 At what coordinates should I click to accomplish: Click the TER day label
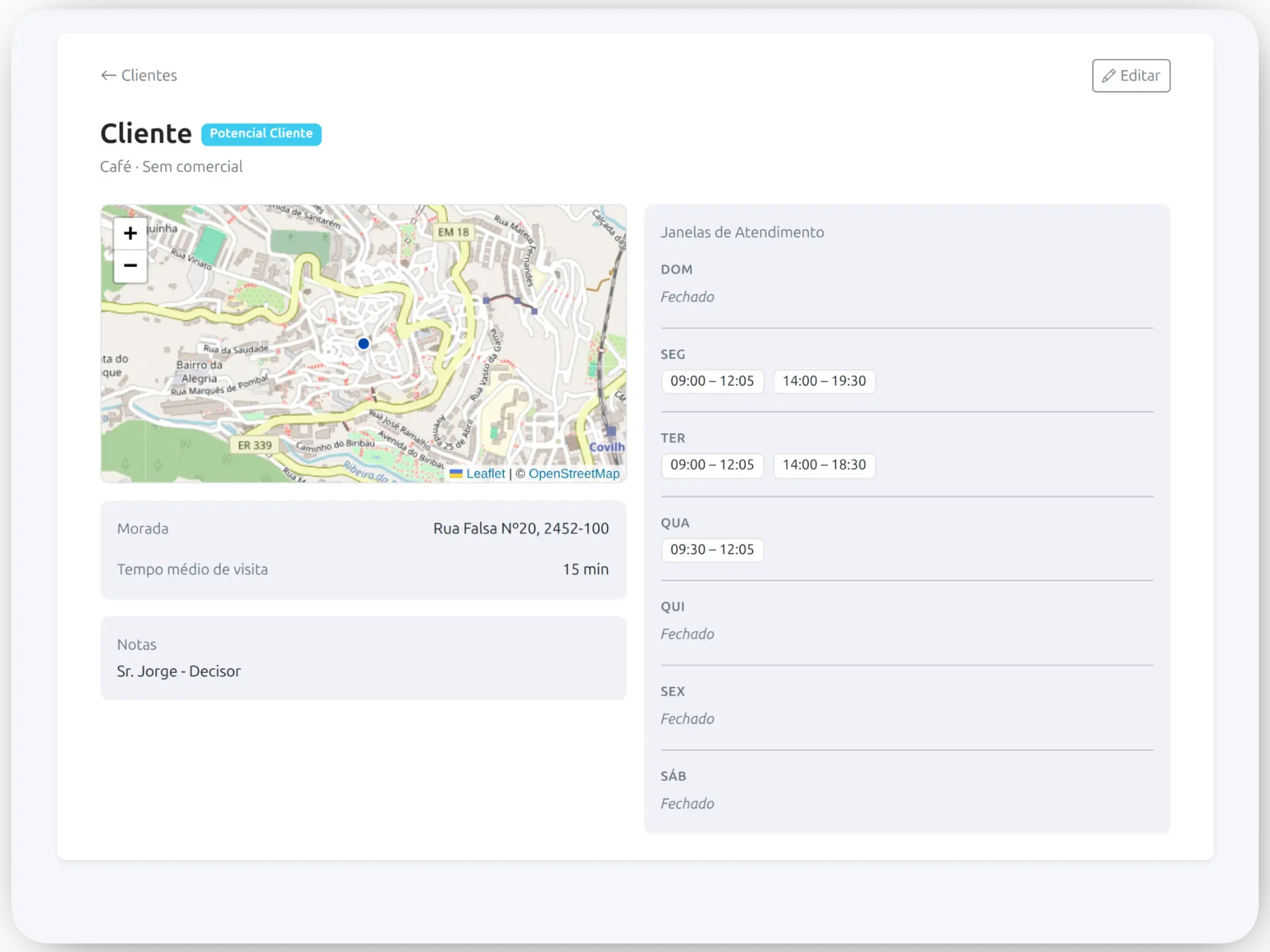tap(673, 438)
